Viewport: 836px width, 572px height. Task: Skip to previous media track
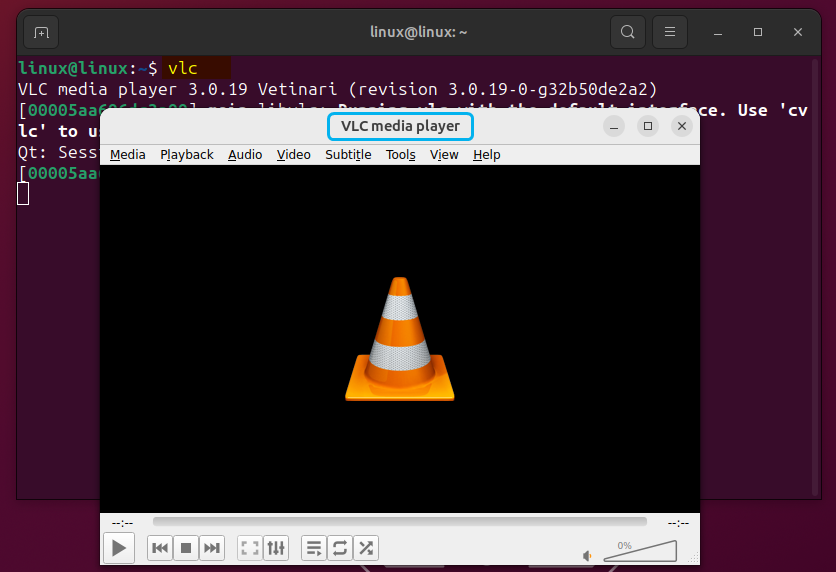click(x=160, y=547)
